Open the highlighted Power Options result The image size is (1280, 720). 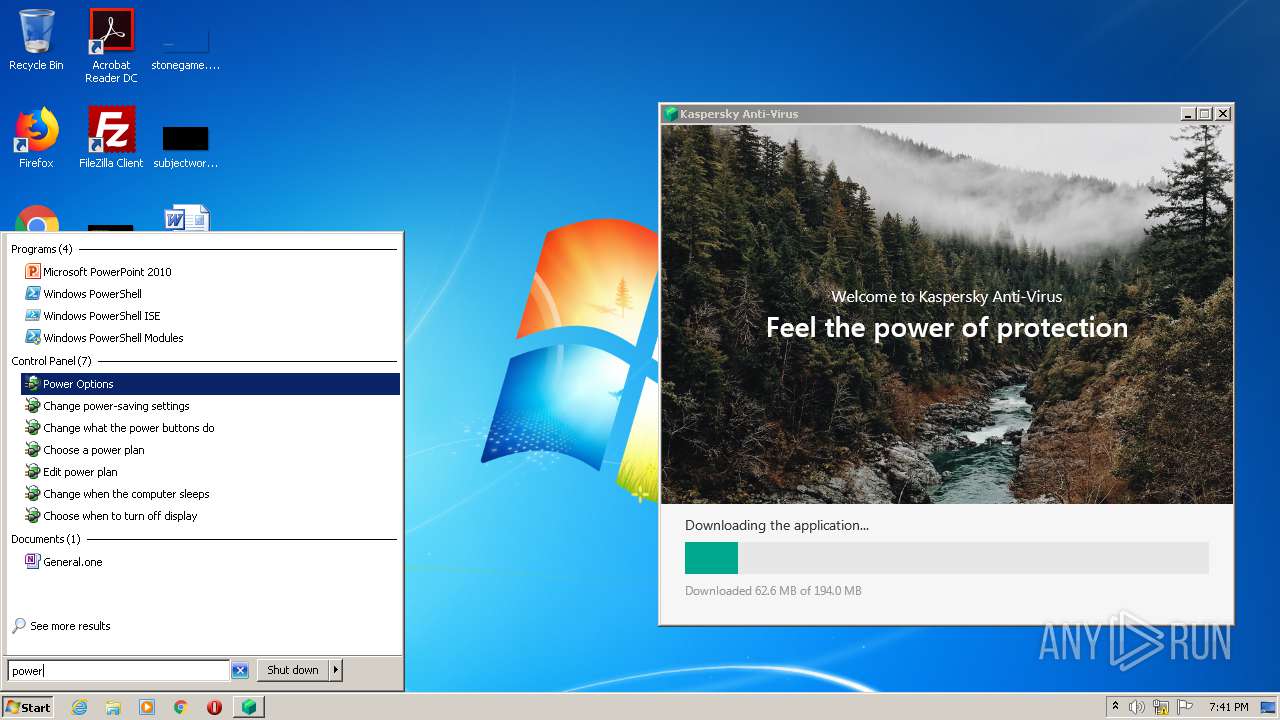click(210, 384)
